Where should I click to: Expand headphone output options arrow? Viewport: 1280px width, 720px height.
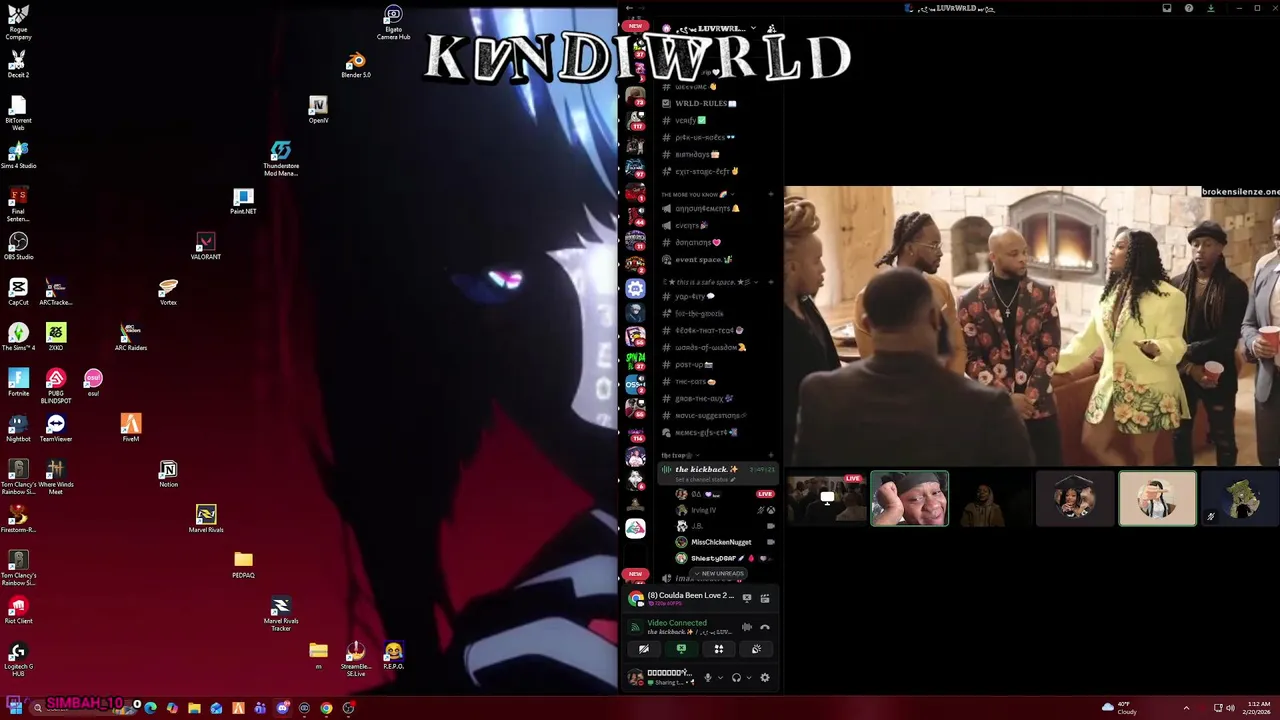(x=748, y=678)
